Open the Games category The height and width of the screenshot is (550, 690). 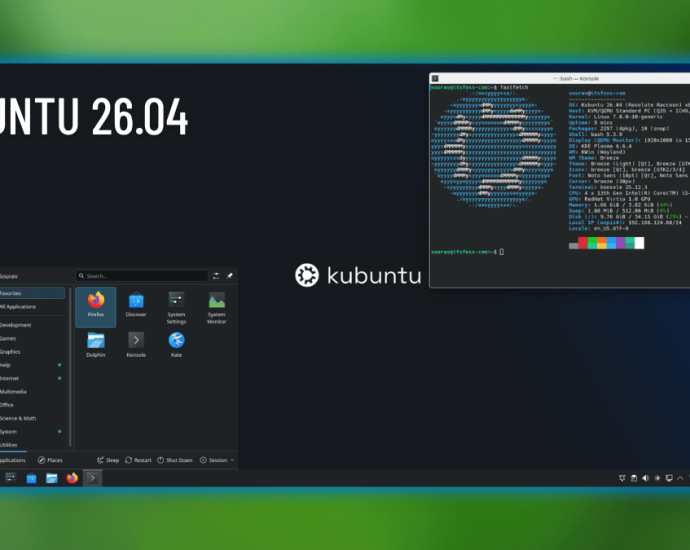click(x=32, y=338)
